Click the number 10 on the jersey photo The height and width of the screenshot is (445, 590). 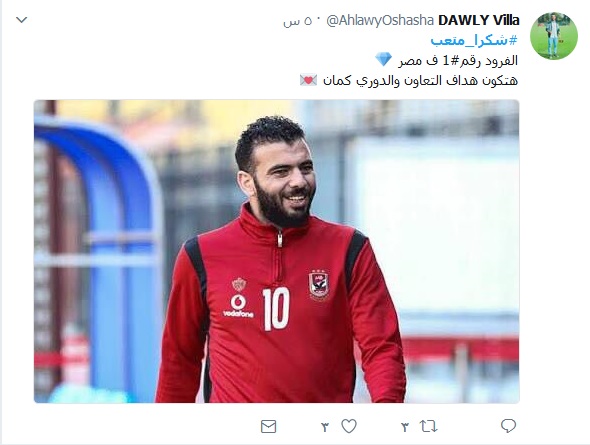(276, 309)
